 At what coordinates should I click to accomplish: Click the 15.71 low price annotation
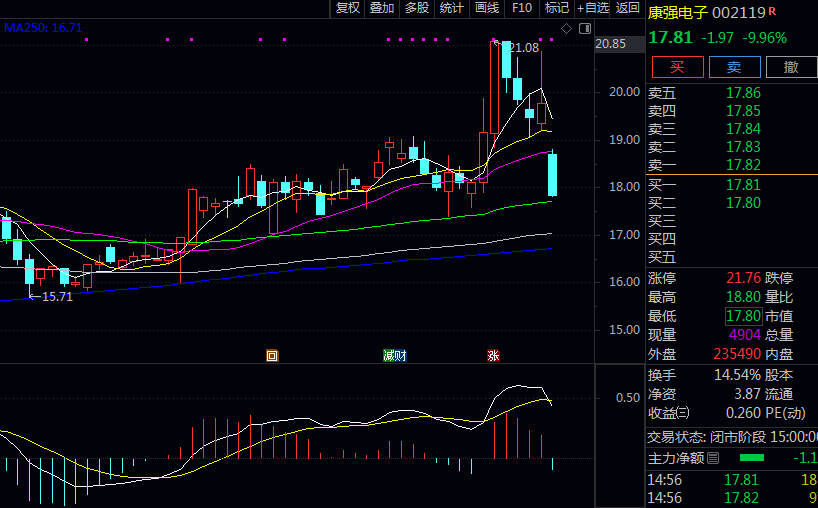tap(57, 297)
